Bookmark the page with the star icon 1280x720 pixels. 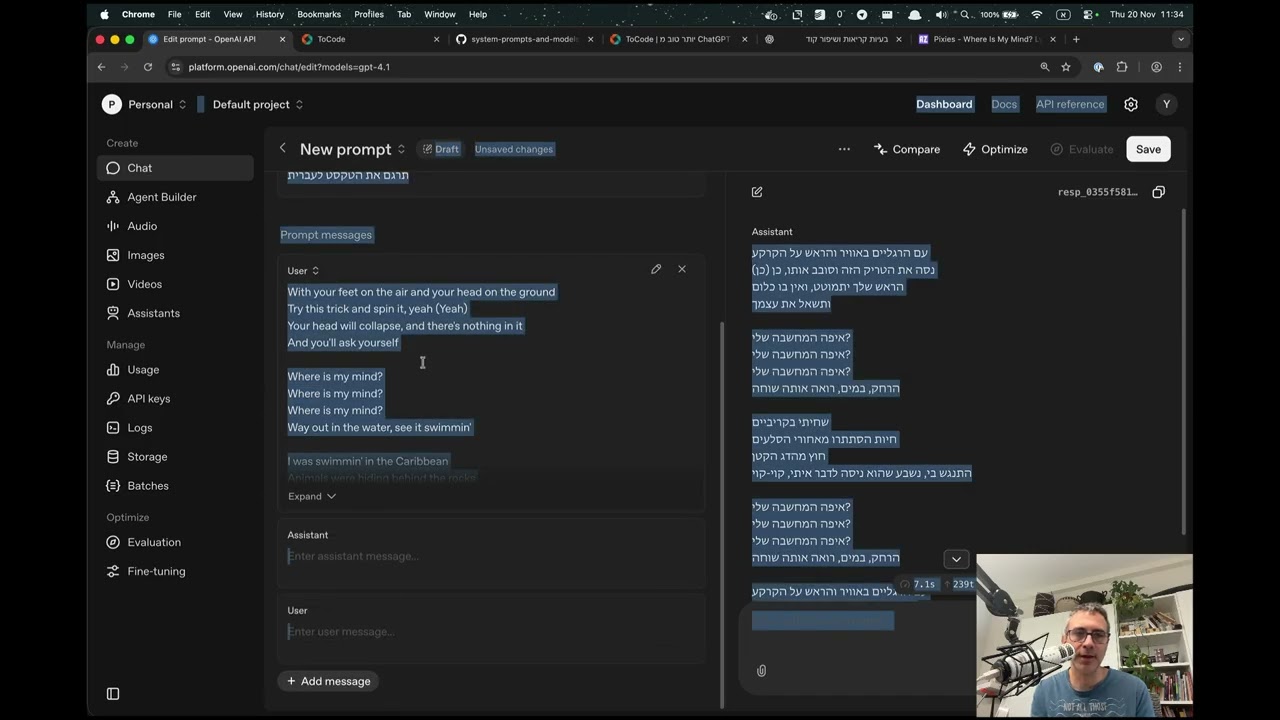click(1066, 67)
